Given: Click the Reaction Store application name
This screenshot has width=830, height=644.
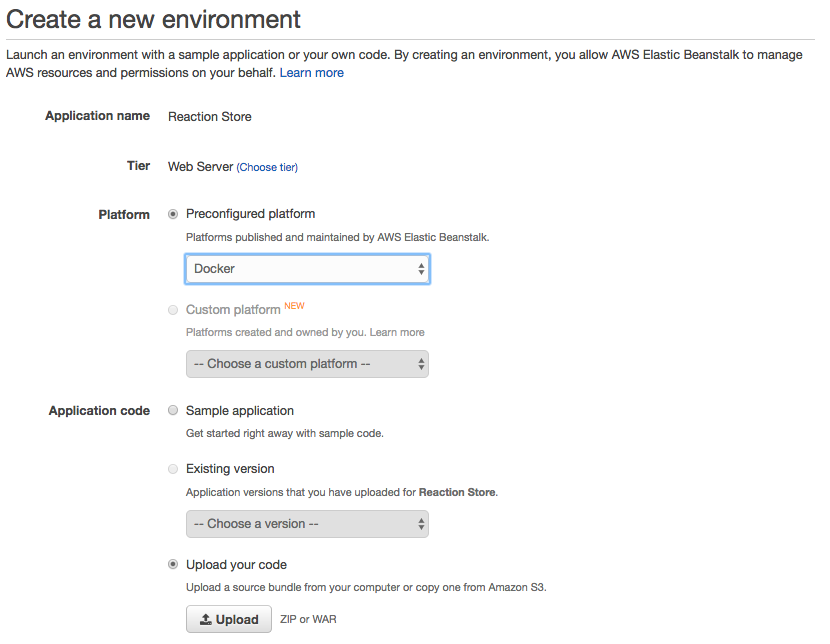Looking at the screenshot, I should [x=210, y=117].
